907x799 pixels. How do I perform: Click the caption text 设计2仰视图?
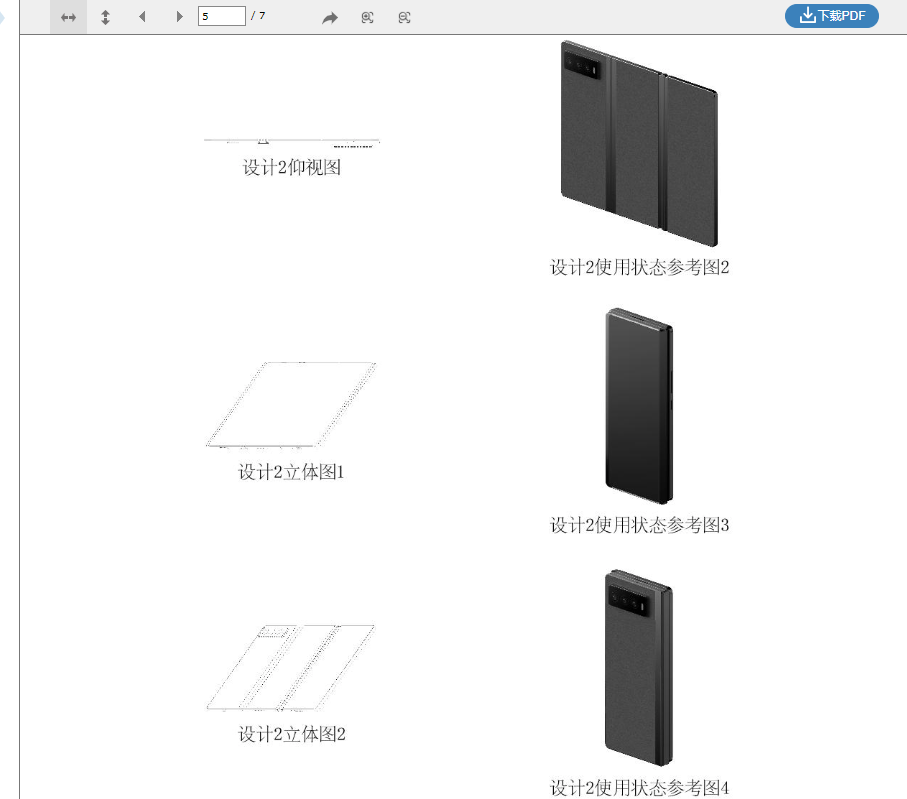292,167
